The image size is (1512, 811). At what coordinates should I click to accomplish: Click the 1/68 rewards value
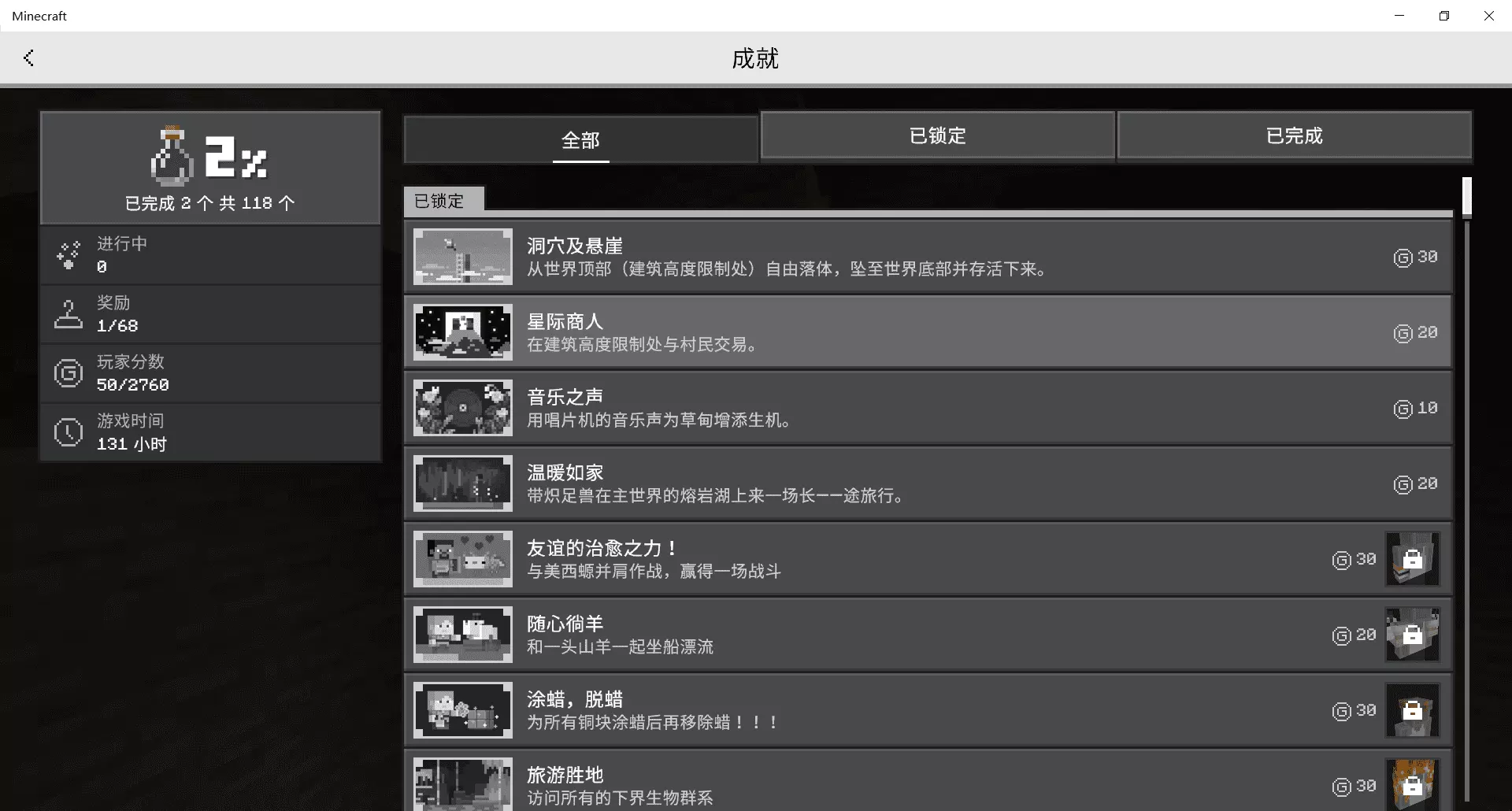[117, 325]
